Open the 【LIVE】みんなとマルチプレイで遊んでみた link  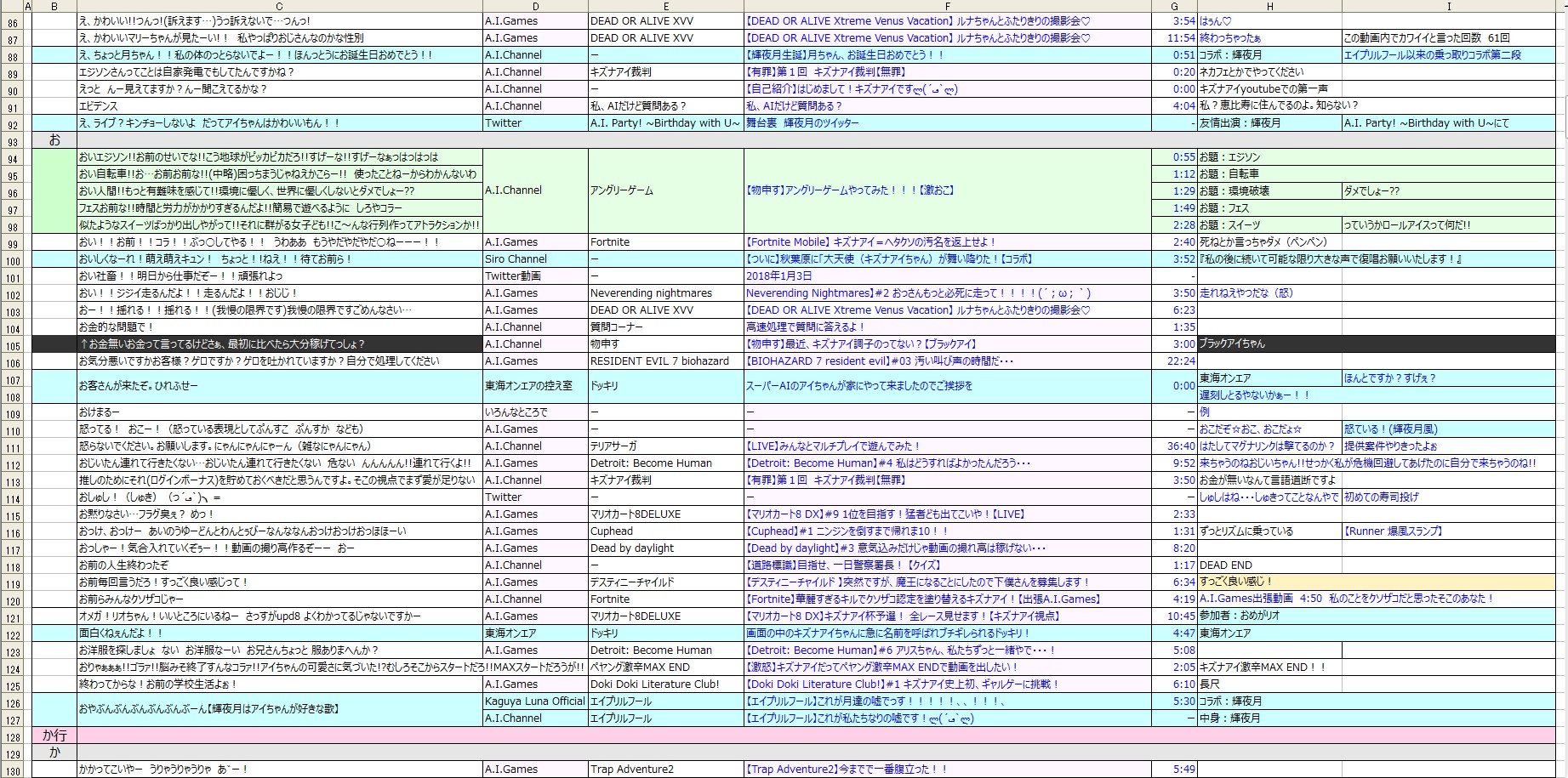[x=833, y=446]
